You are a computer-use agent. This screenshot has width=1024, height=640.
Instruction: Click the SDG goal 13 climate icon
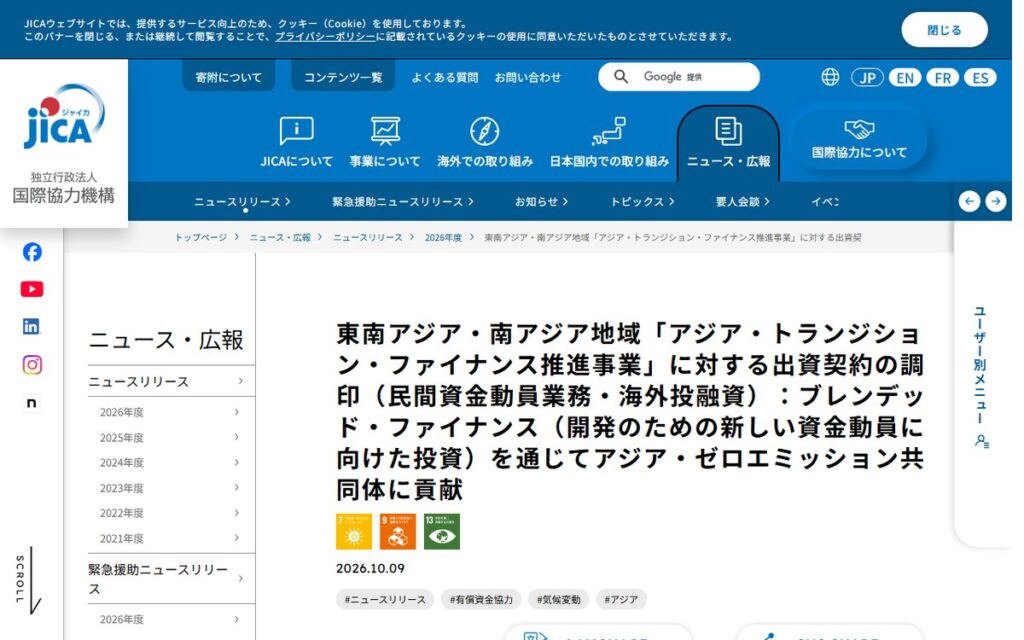[x=442, y=531]
